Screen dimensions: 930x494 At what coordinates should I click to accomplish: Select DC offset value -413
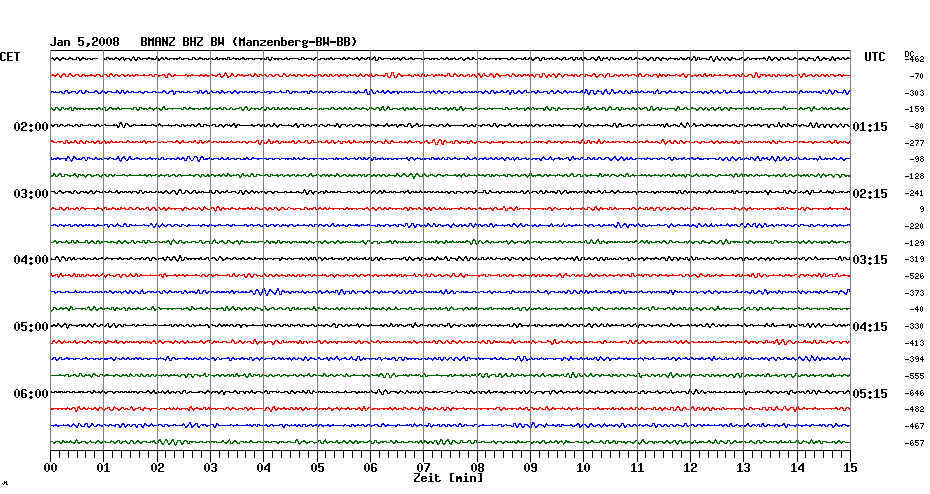(915, 343)
